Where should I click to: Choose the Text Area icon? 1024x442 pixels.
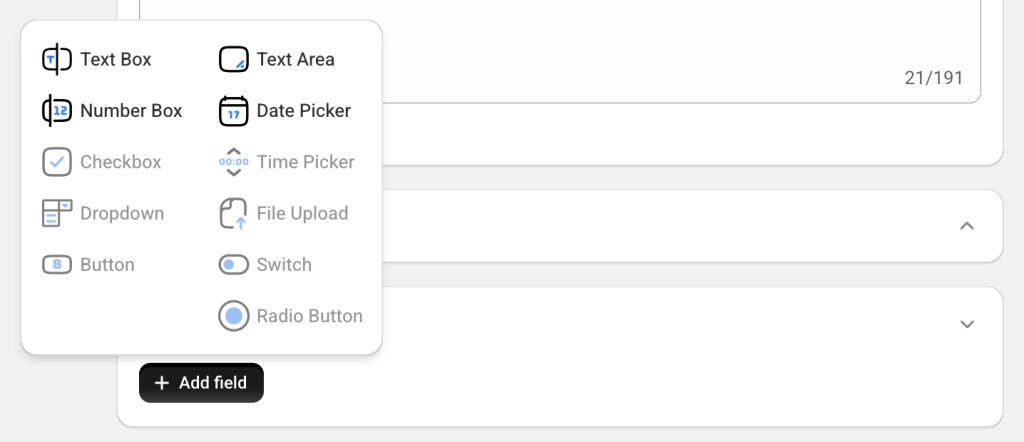(234, 59)
